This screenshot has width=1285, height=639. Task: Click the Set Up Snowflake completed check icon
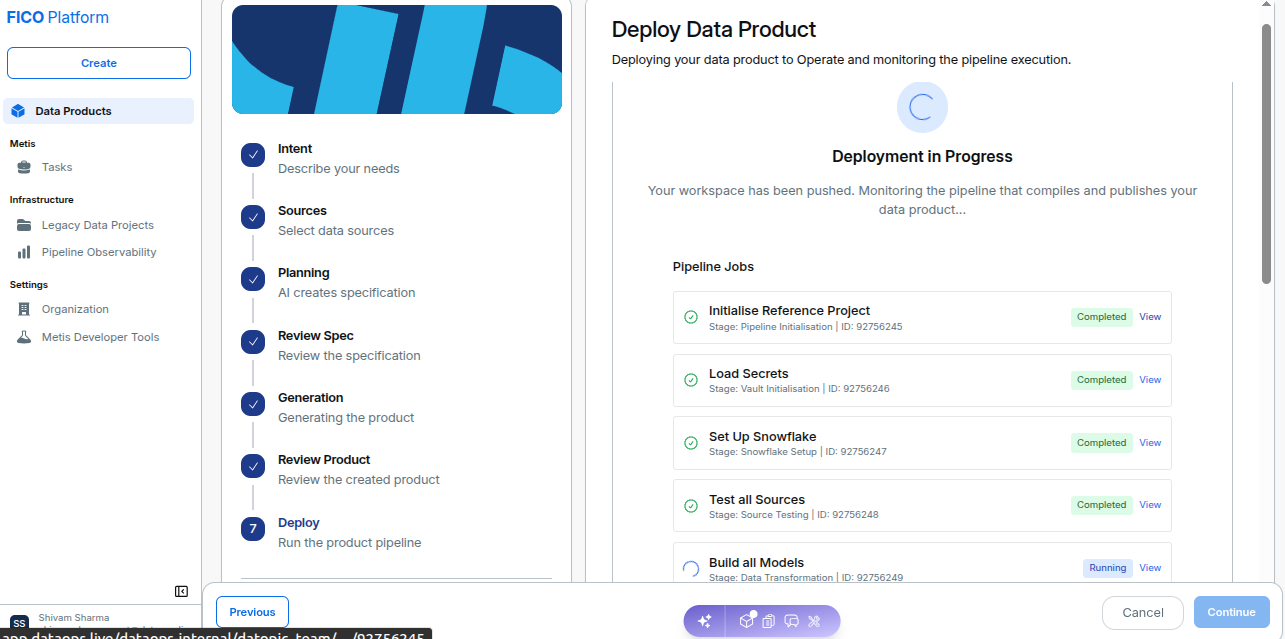691,443
